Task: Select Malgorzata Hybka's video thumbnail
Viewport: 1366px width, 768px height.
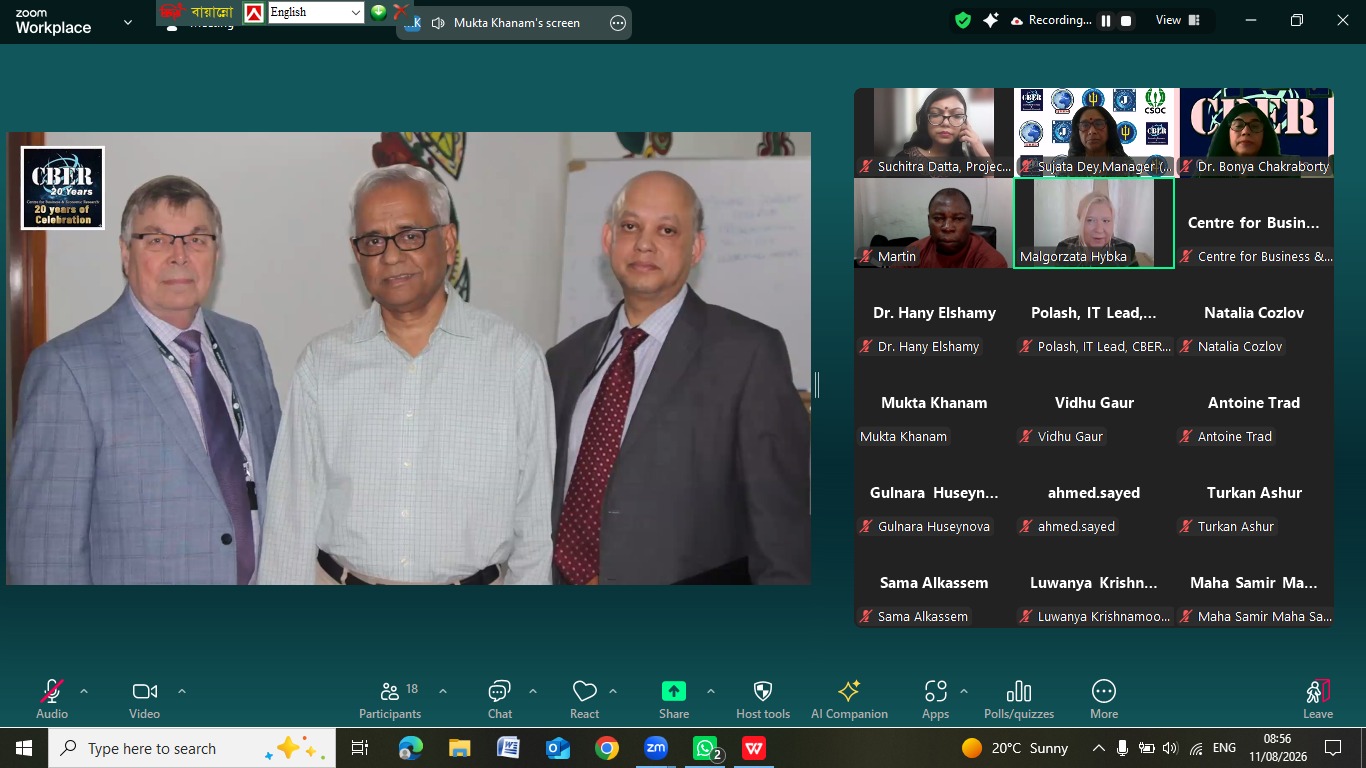Action: point(1094,223)
